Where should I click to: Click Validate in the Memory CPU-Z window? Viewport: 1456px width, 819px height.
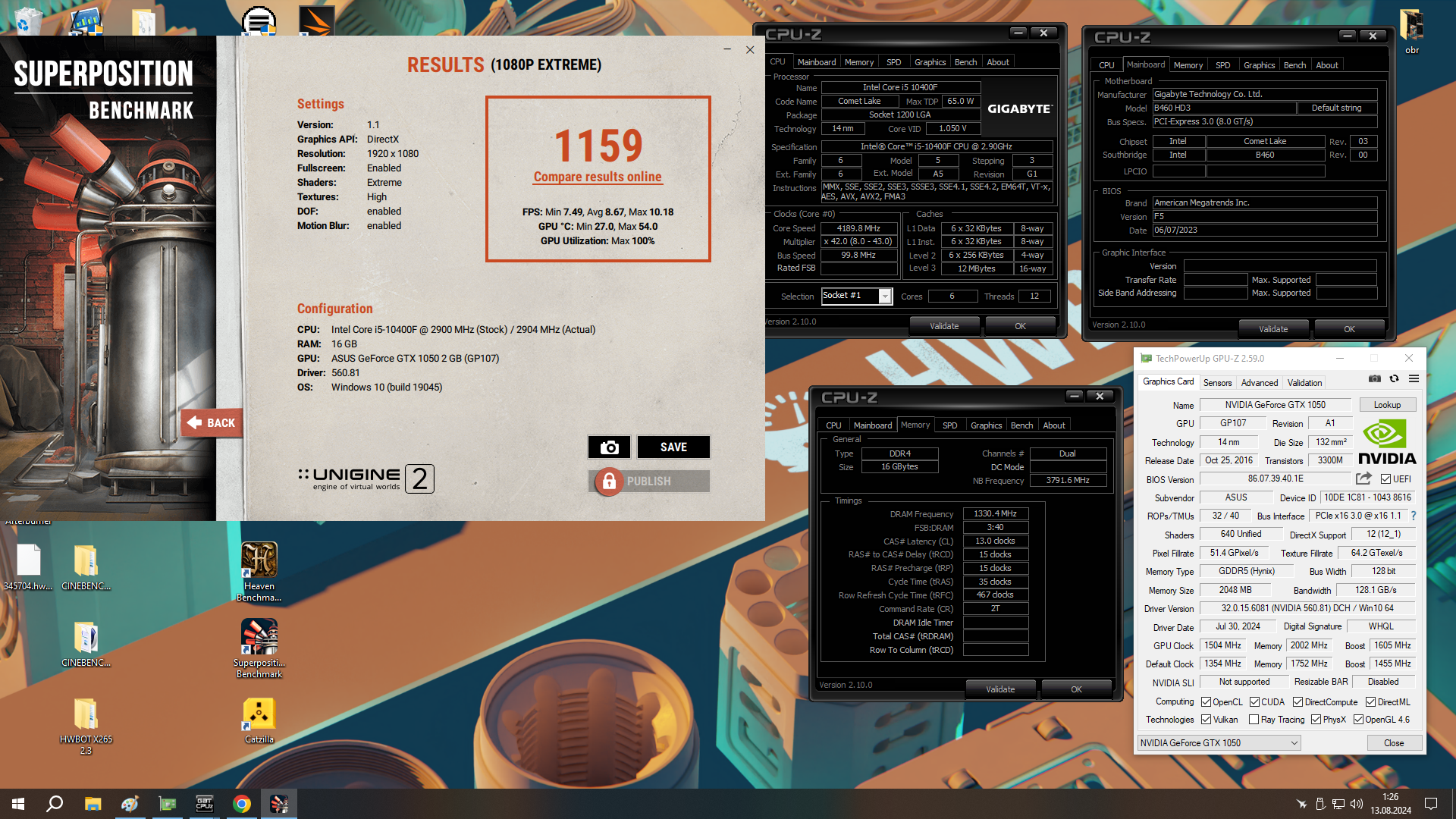[1000, 689]
